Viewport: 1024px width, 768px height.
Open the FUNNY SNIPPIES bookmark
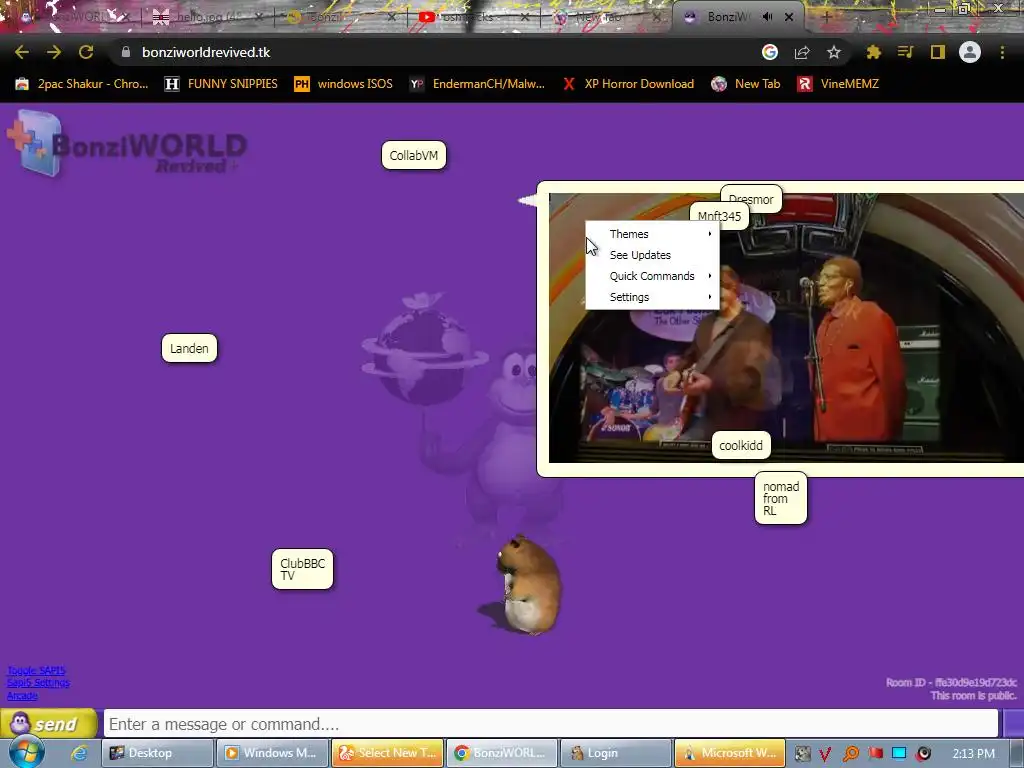[x=221, y=84]
